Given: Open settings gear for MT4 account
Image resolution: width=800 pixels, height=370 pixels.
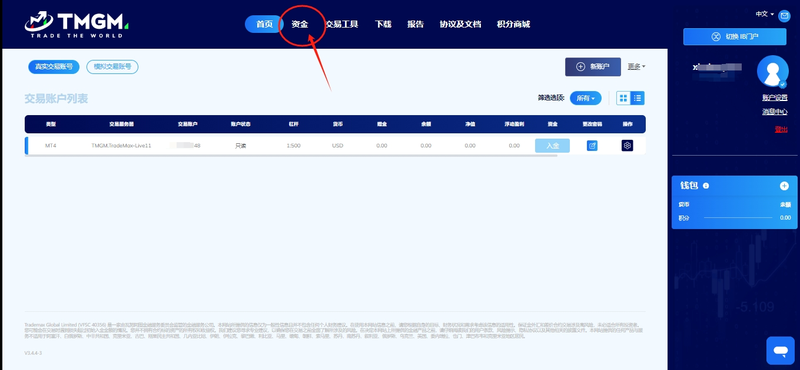Looking at the screenshot, I should [x=627, y=146].
